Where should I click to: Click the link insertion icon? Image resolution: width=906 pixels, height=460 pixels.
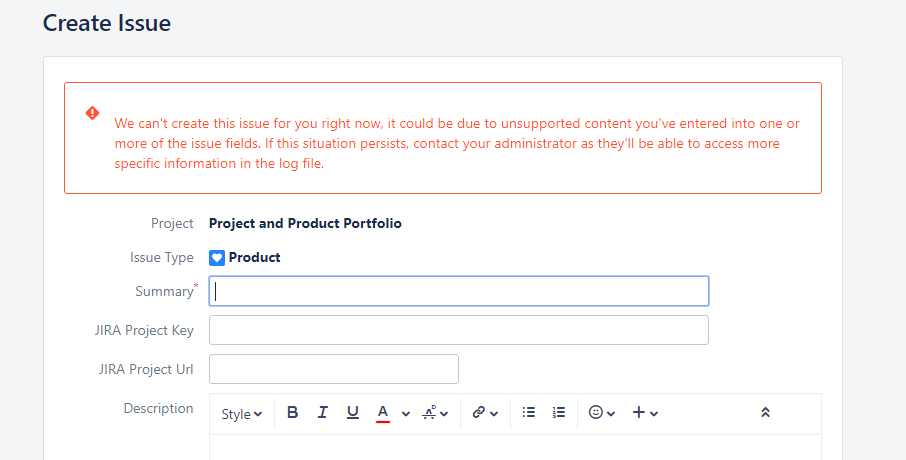click(x=479, y=413)
